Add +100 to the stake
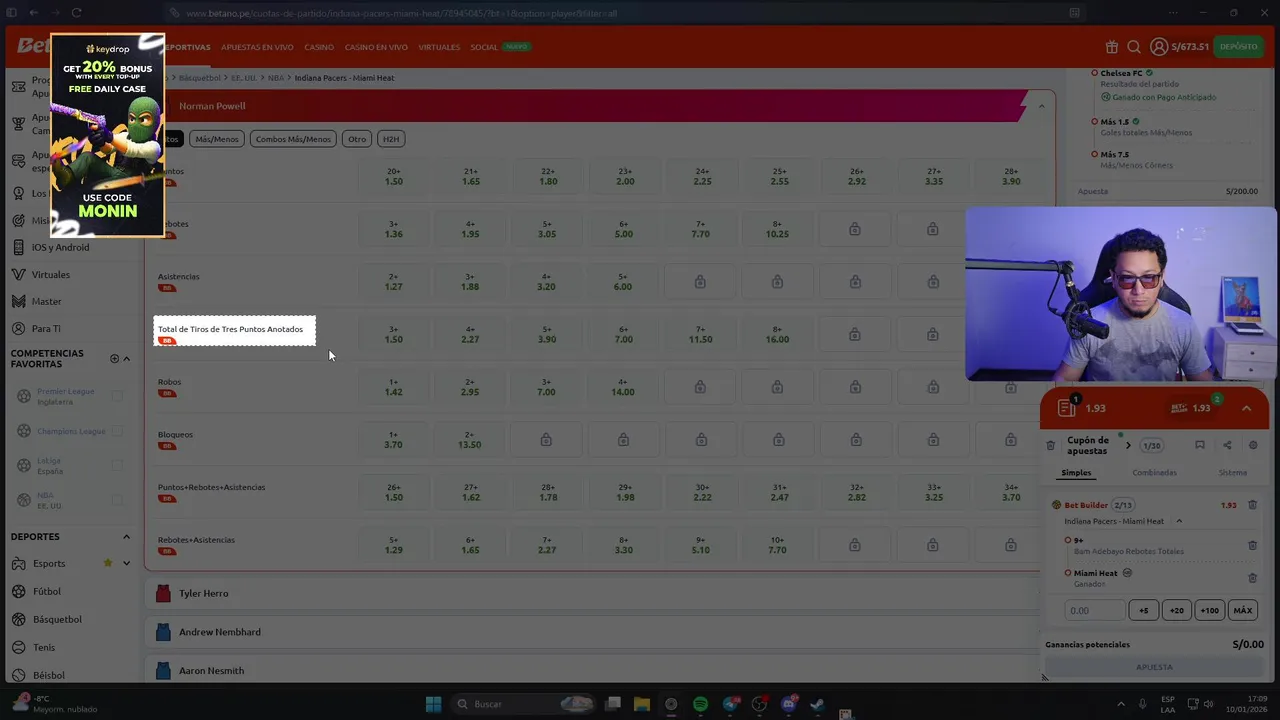1280x720 pixels. tap(1210, 610)
